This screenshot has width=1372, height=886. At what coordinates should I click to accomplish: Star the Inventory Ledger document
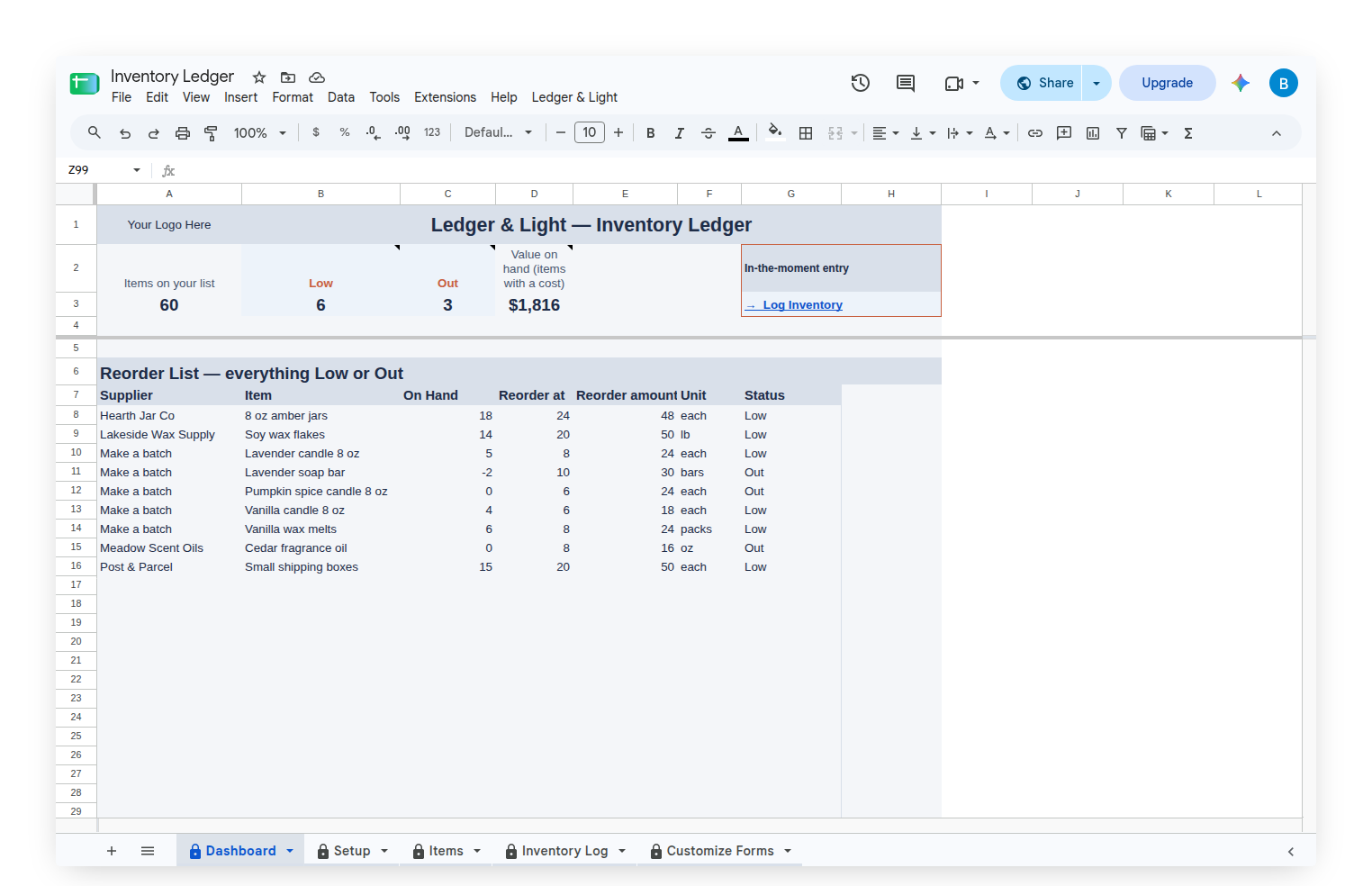(x=259, y=77)
